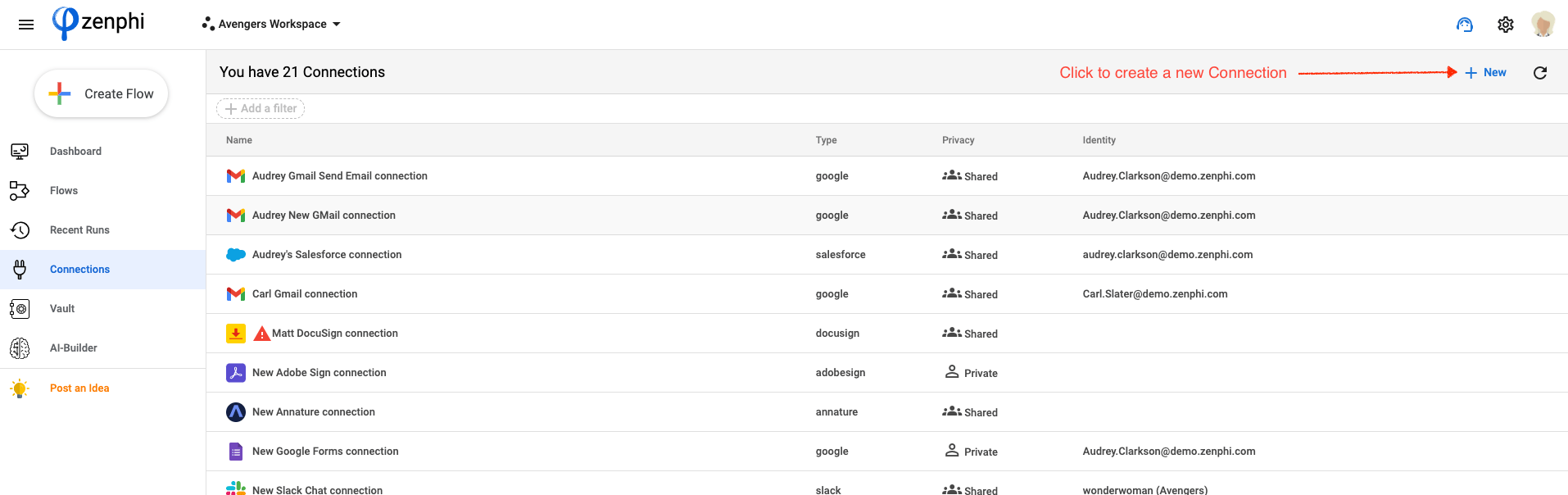The height and width of the screenshot is (495, 1568).
Task: Click Gmail icon of Audrey Gmail Send Email connection
Action: click(236, 175)
